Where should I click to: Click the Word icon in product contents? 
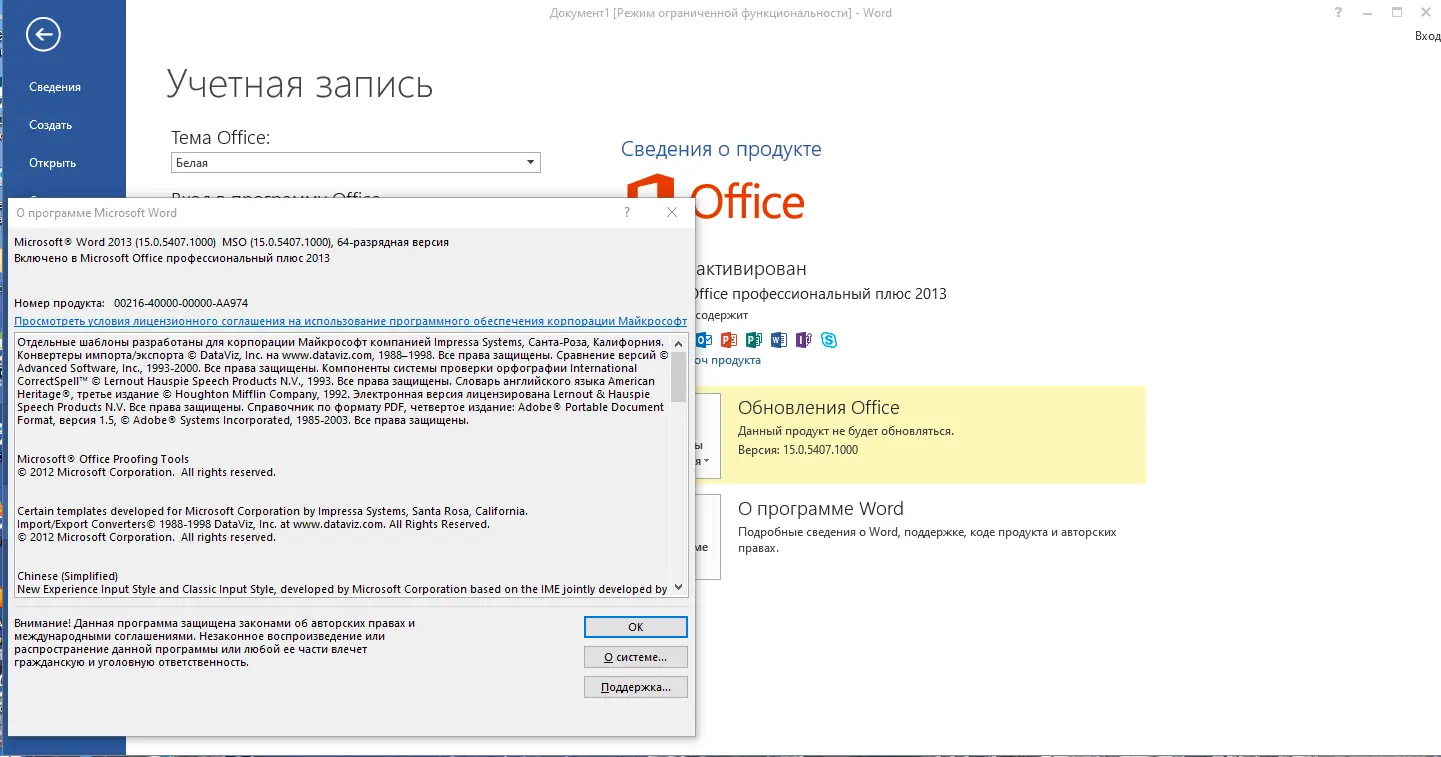pos(779,340)
